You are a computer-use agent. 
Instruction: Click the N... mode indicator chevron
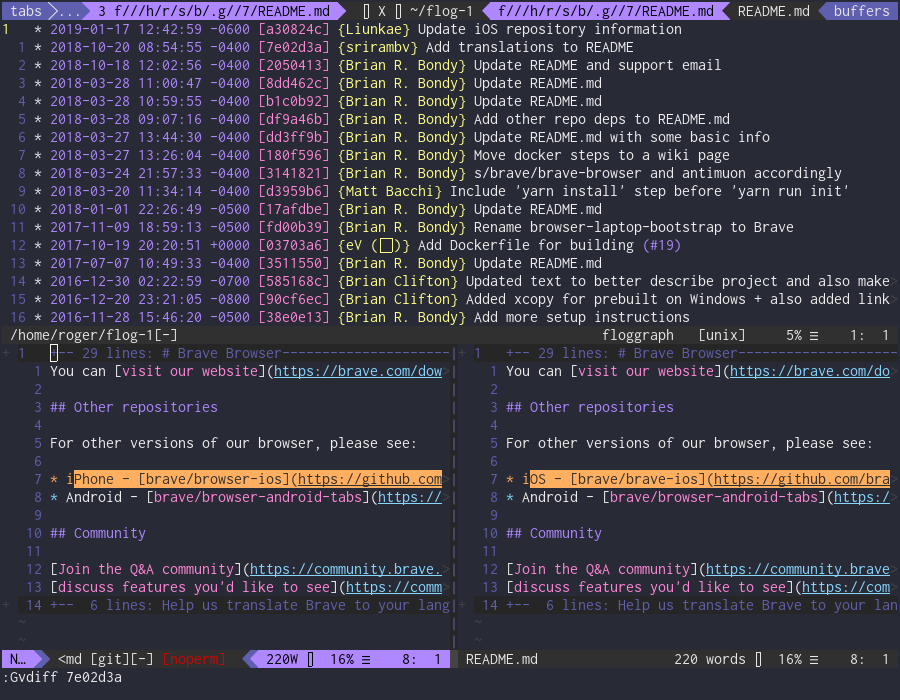(20, 659)
